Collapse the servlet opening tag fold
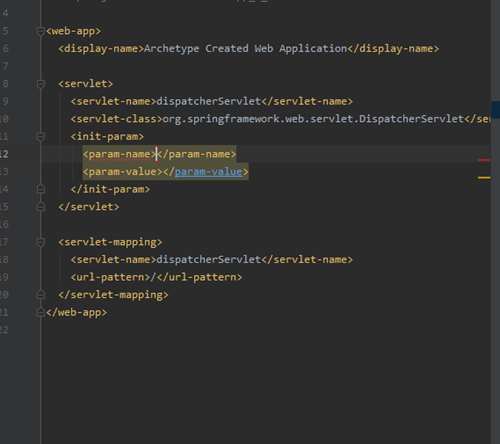The width and height of the screenshot is (500, 444). pos(40,84)
